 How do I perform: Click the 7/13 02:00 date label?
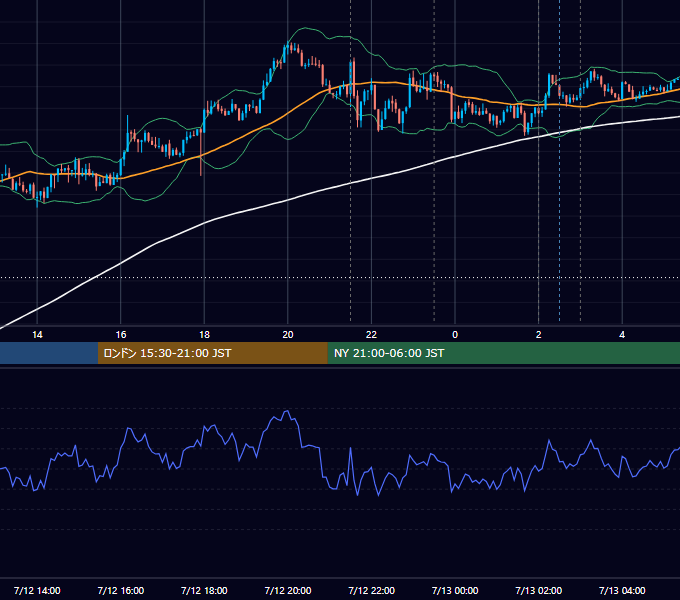click(x=538, y=590)
